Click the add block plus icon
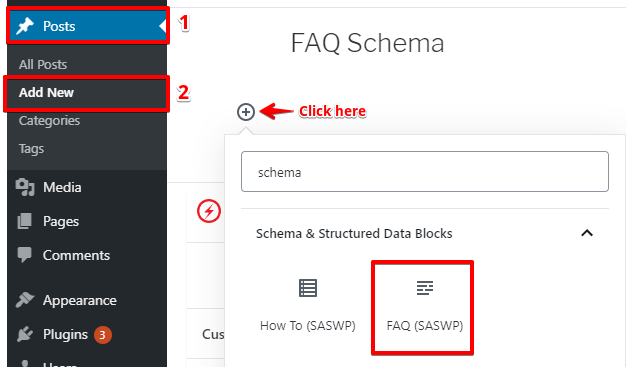The image size is (626, 367). (246, 112)
